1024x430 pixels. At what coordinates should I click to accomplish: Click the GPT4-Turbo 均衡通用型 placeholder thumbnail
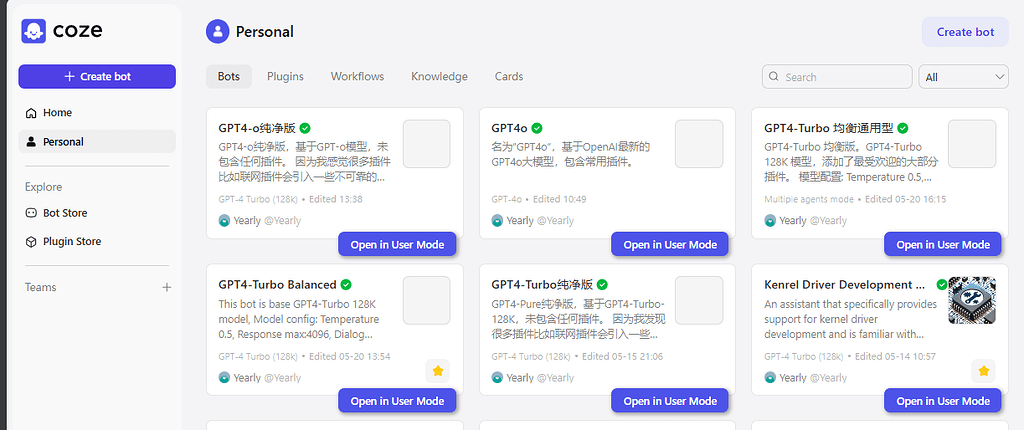(x=972, y=144)
